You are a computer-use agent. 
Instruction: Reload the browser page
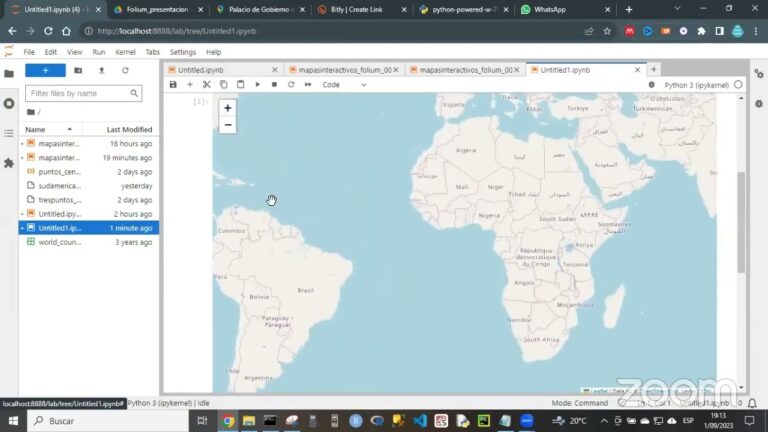point(48,31)
